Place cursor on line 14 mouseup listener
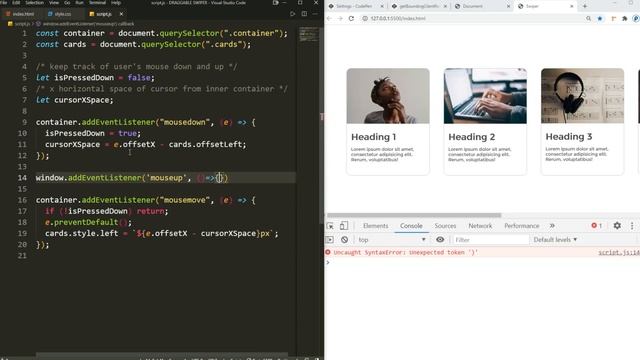The width and height of the screenshot is (640, 360). tap(132, 178)
